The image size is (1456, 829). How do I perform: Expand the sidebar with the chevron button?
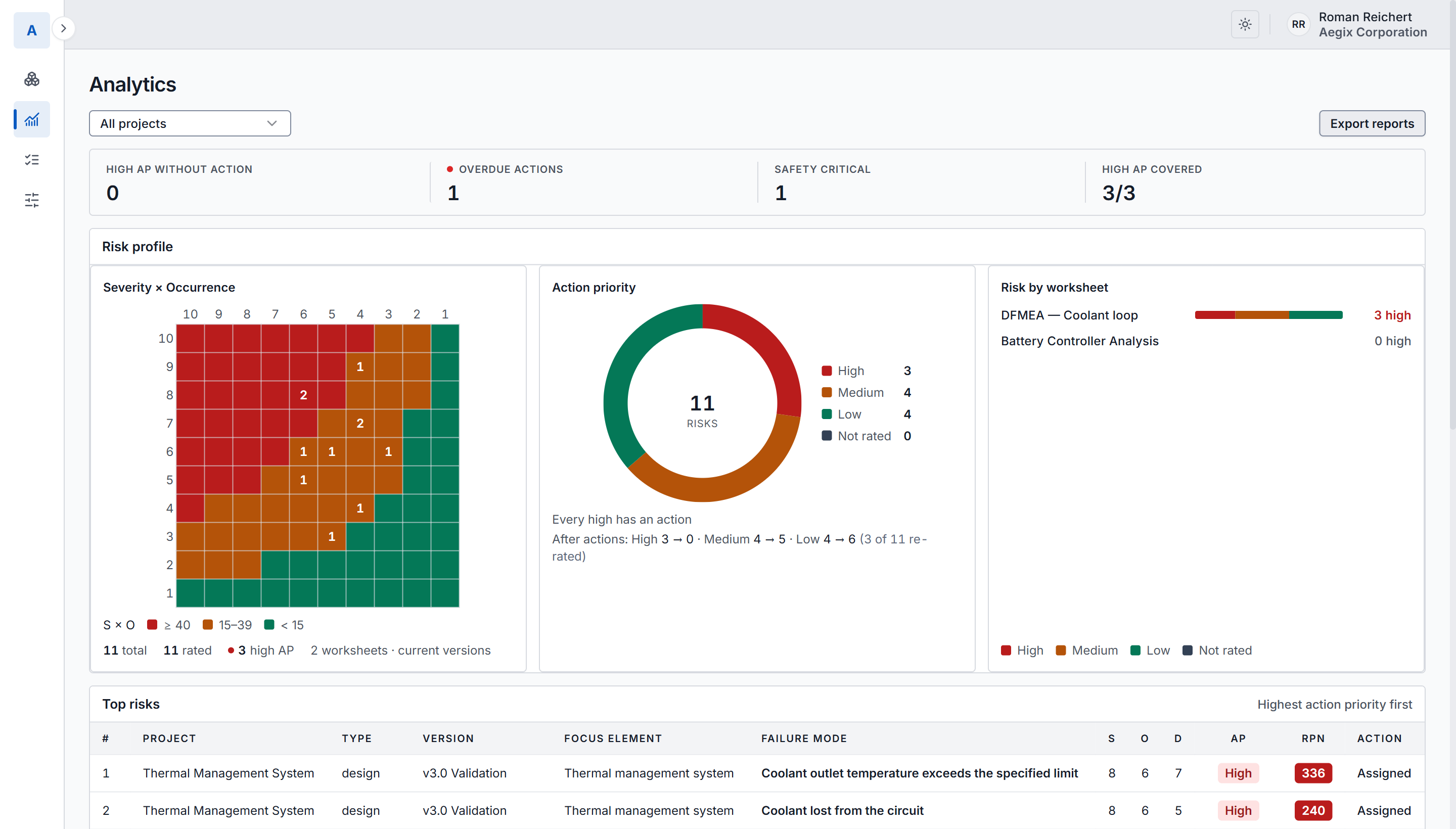click(x=64, y=28)
